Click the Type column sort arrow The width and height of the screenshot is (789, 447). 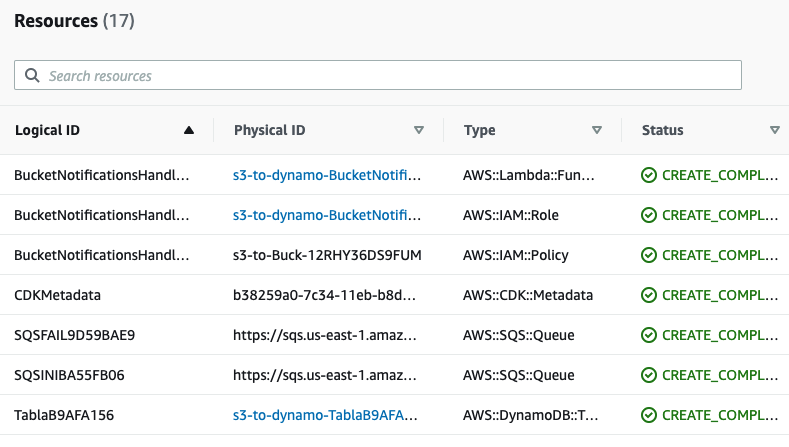[597, 130]
